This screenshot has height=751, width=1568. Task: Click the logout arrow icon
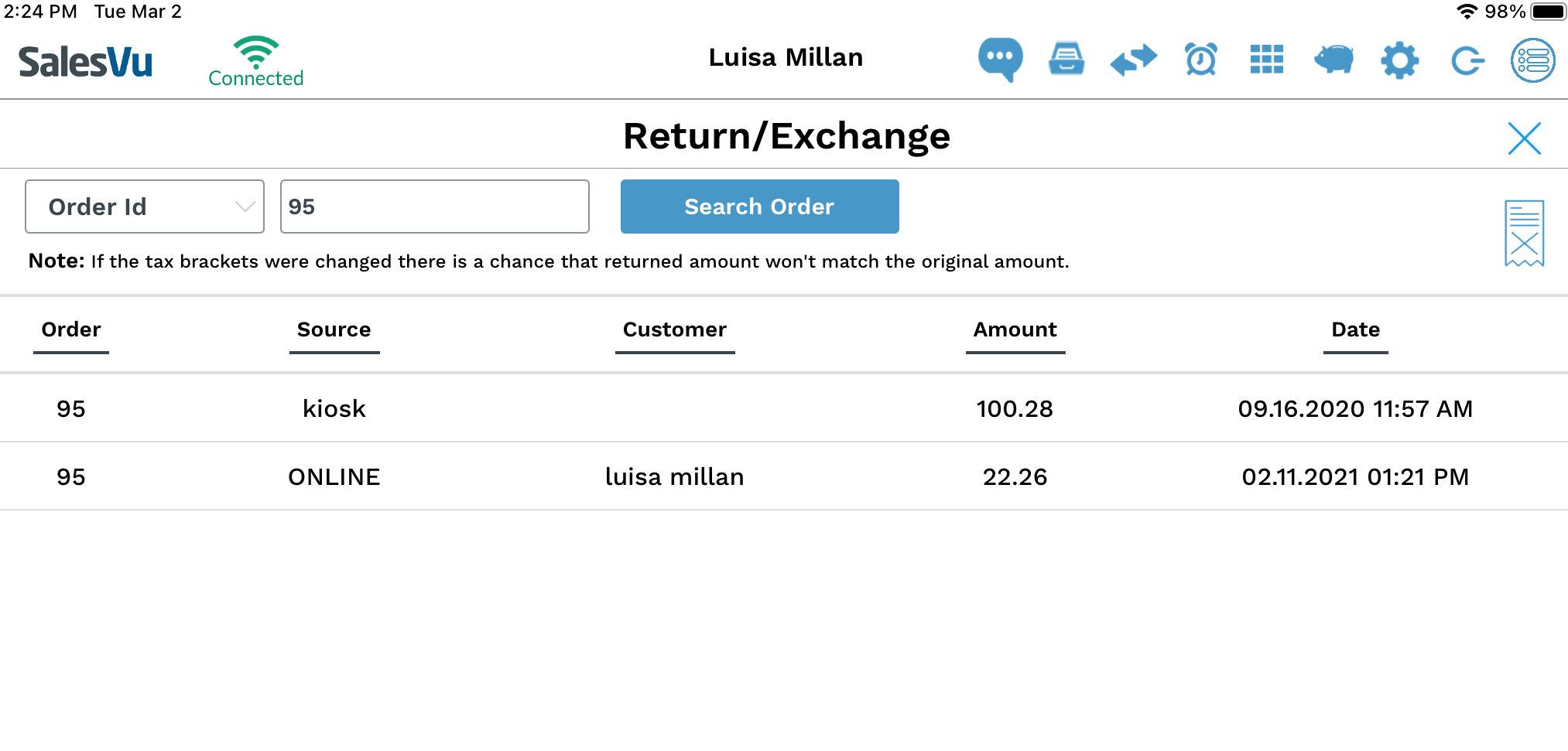coord(1467,60)
